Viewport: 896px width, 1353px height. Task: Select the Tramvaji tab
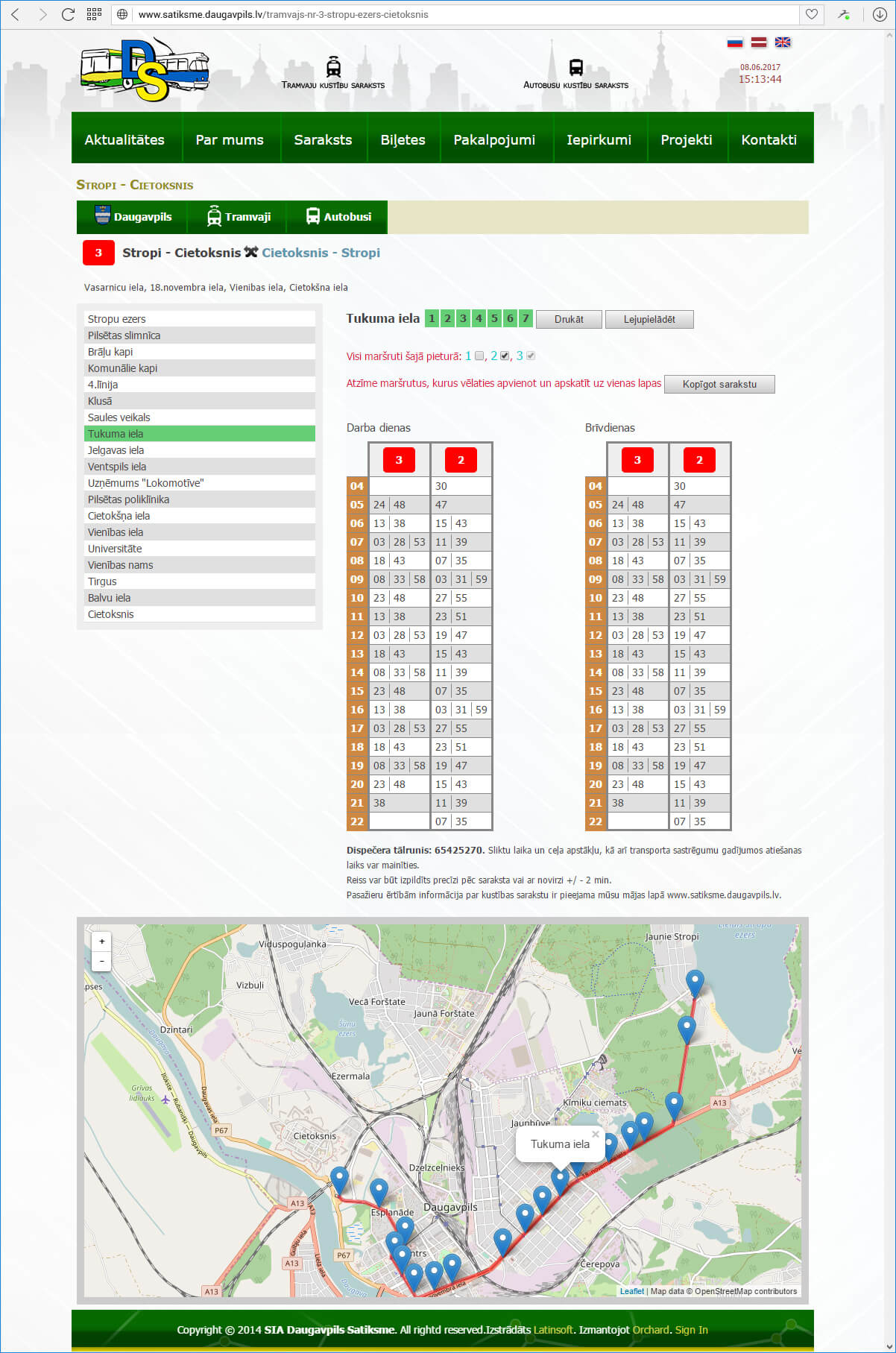click(238, 217)
